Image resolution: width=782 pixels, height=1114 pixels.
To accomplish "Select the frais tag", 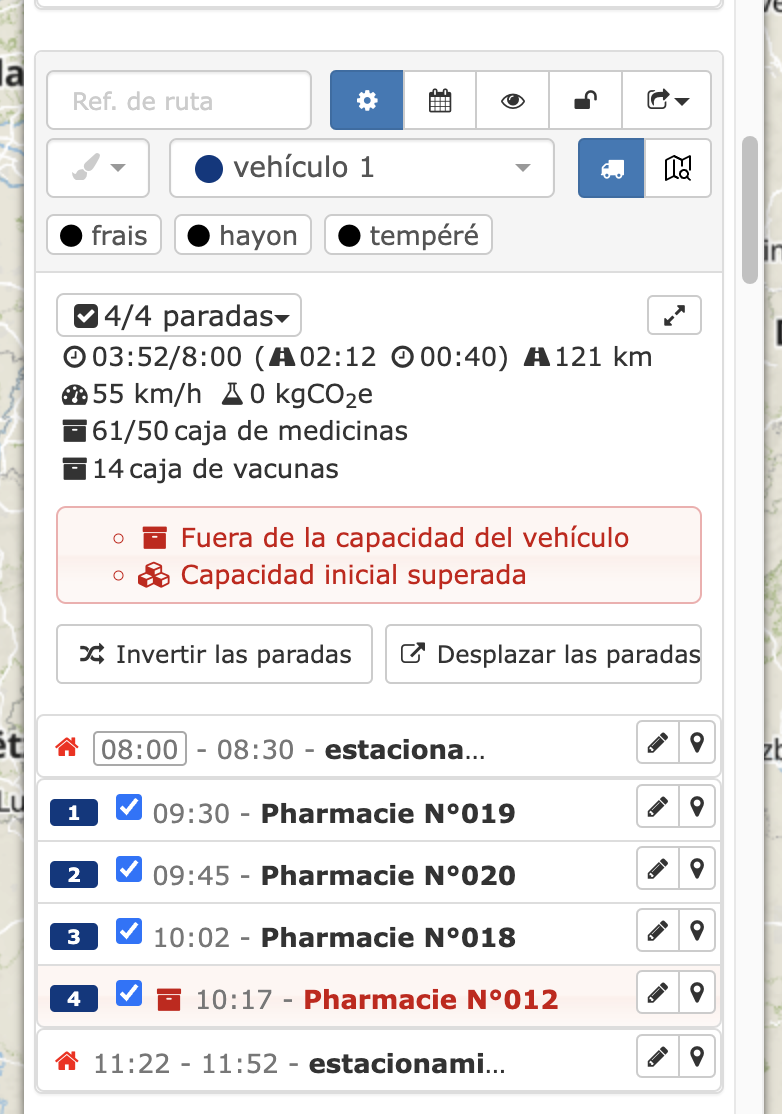I will (x=104, y=236).
